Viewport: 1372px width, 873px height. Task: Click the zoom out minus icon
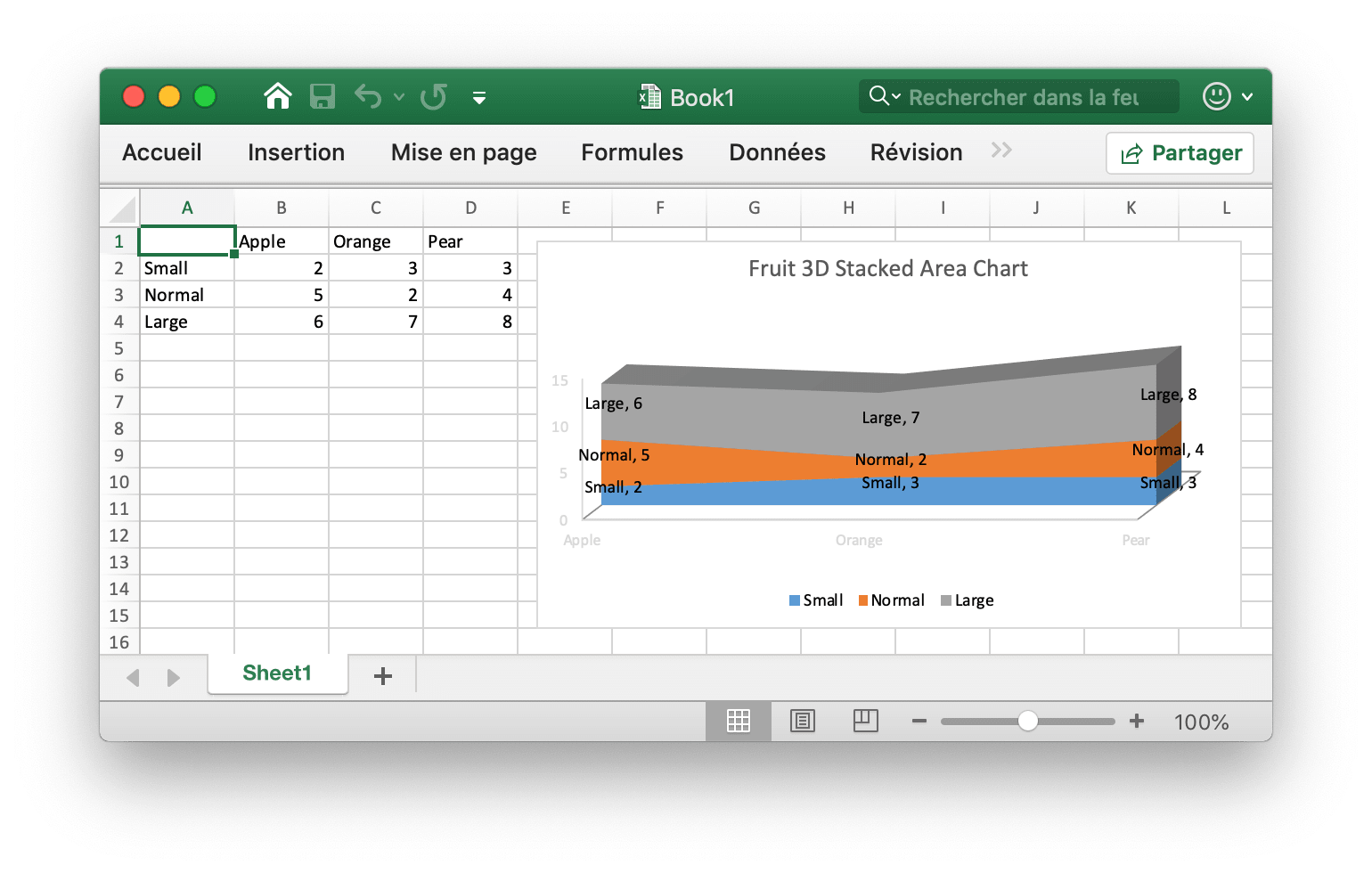919,721
